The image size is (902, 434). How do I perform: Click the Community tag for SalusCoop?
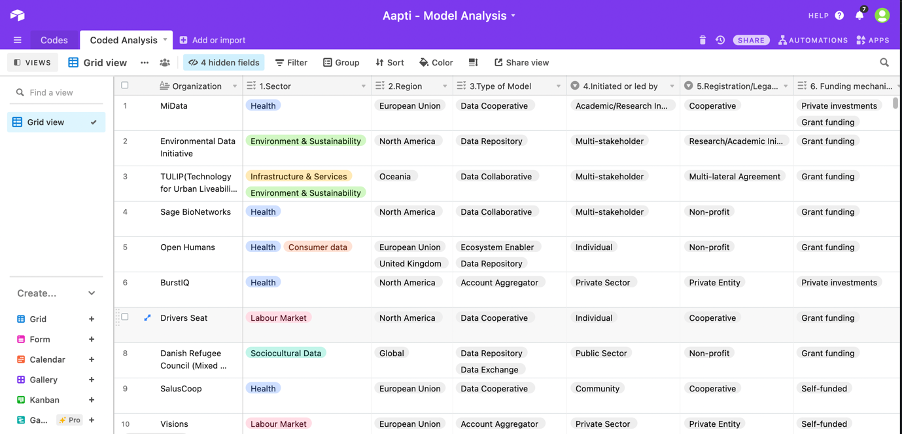(x=598, y=389)
